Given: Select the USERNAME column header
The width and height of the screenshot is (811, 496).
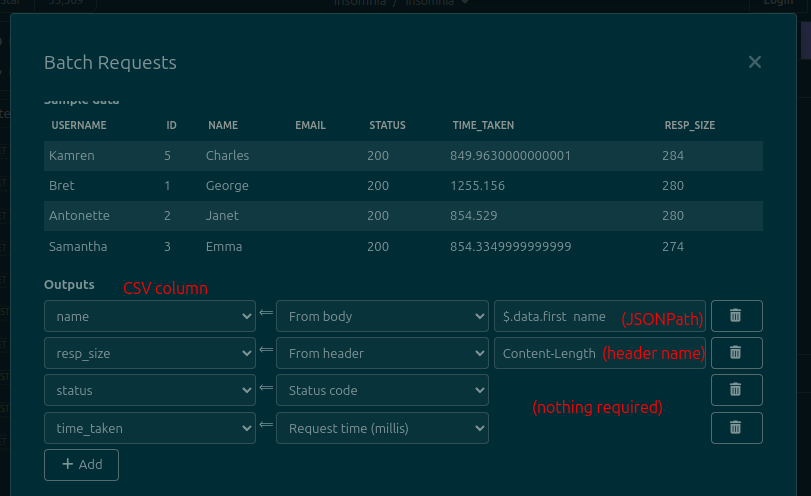Looking at the screenshot, I should point(79,125).
